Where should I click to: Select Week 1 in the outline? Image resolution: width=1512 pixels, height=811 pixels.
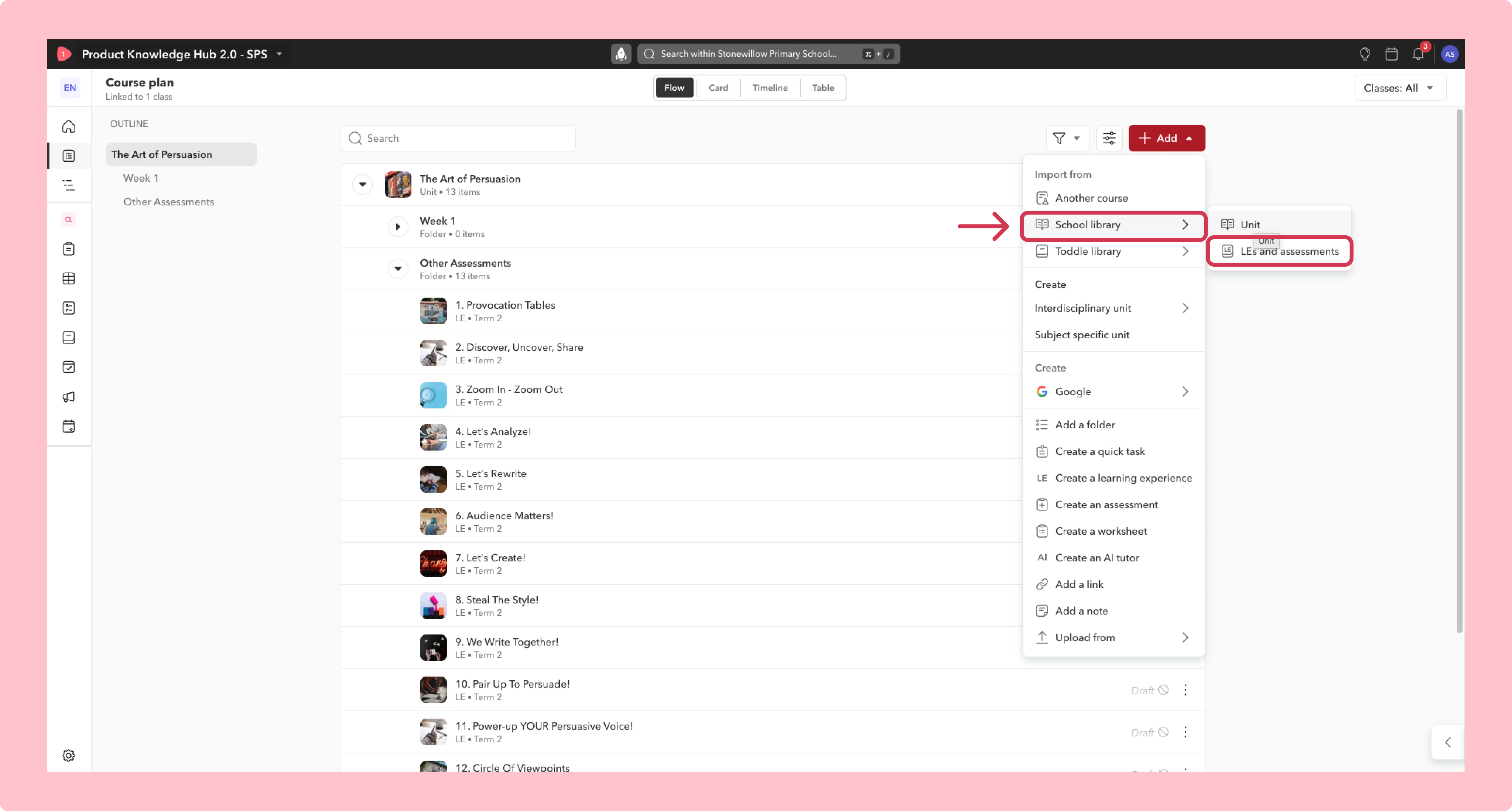coord(140,178)
